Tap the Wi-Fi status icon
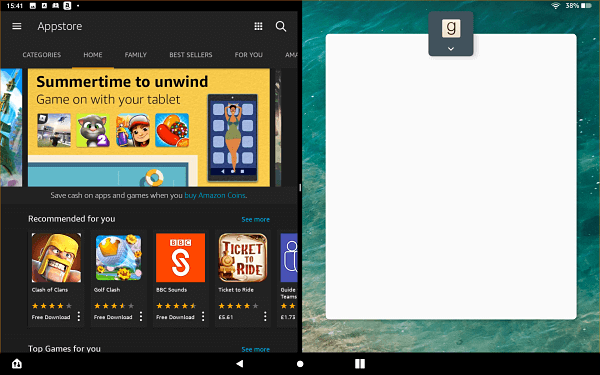The width and height of the screenshot is (600, 375). click(555, 5)
